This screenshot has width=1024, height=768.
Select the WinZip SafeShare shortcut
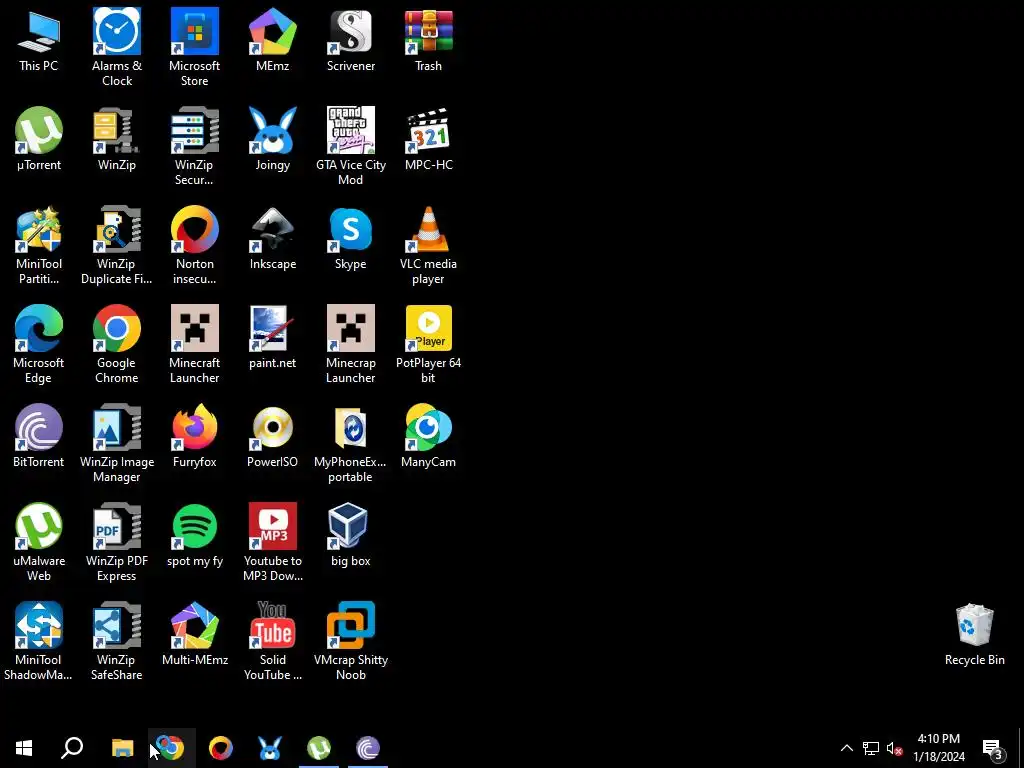pos(117,641)
